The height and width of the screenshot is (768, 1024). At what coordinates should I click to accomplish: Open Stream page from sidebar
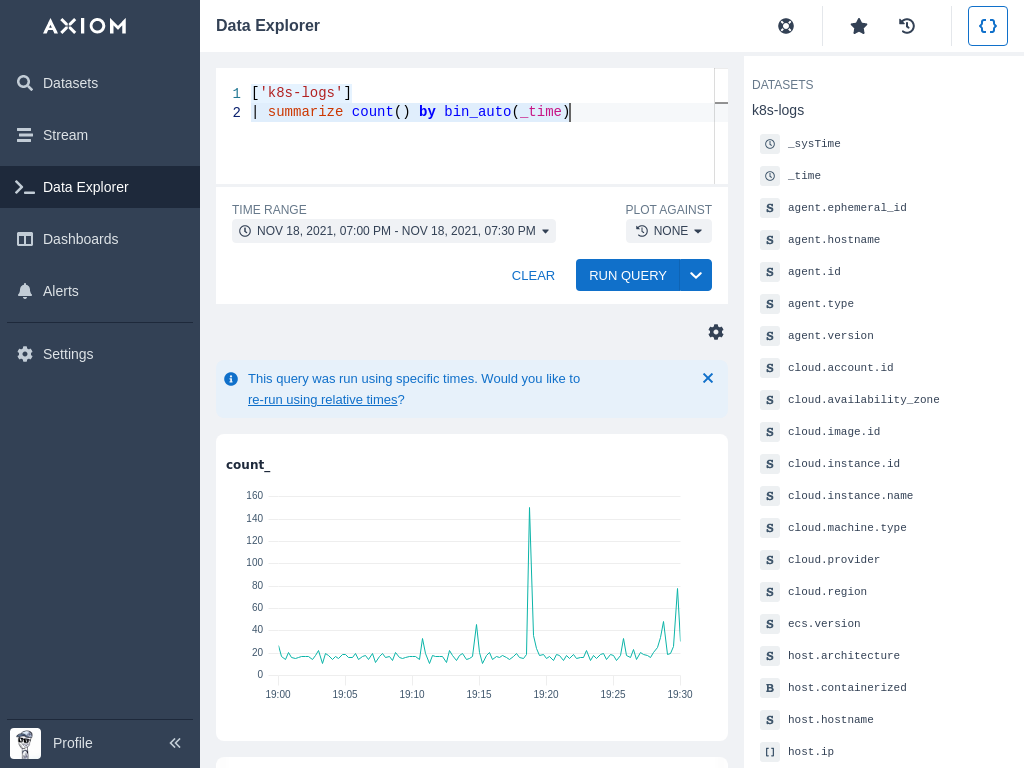point(65,135)
